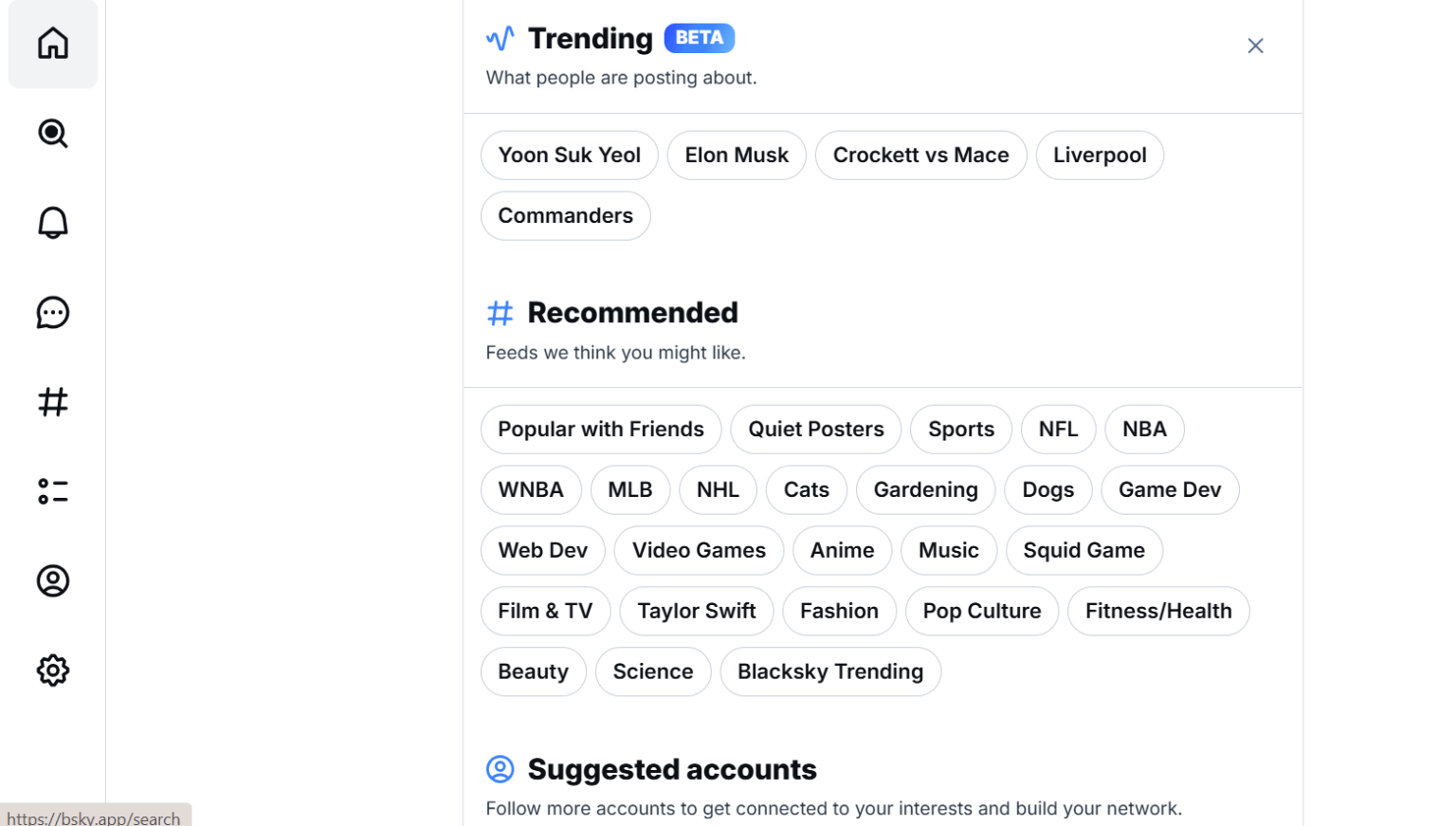Image resolution: width=1456 pixels, height=826 pixels.
Task: Open the "Fitness/Health" recommended feed
Action: click(x=1158, y=611)
